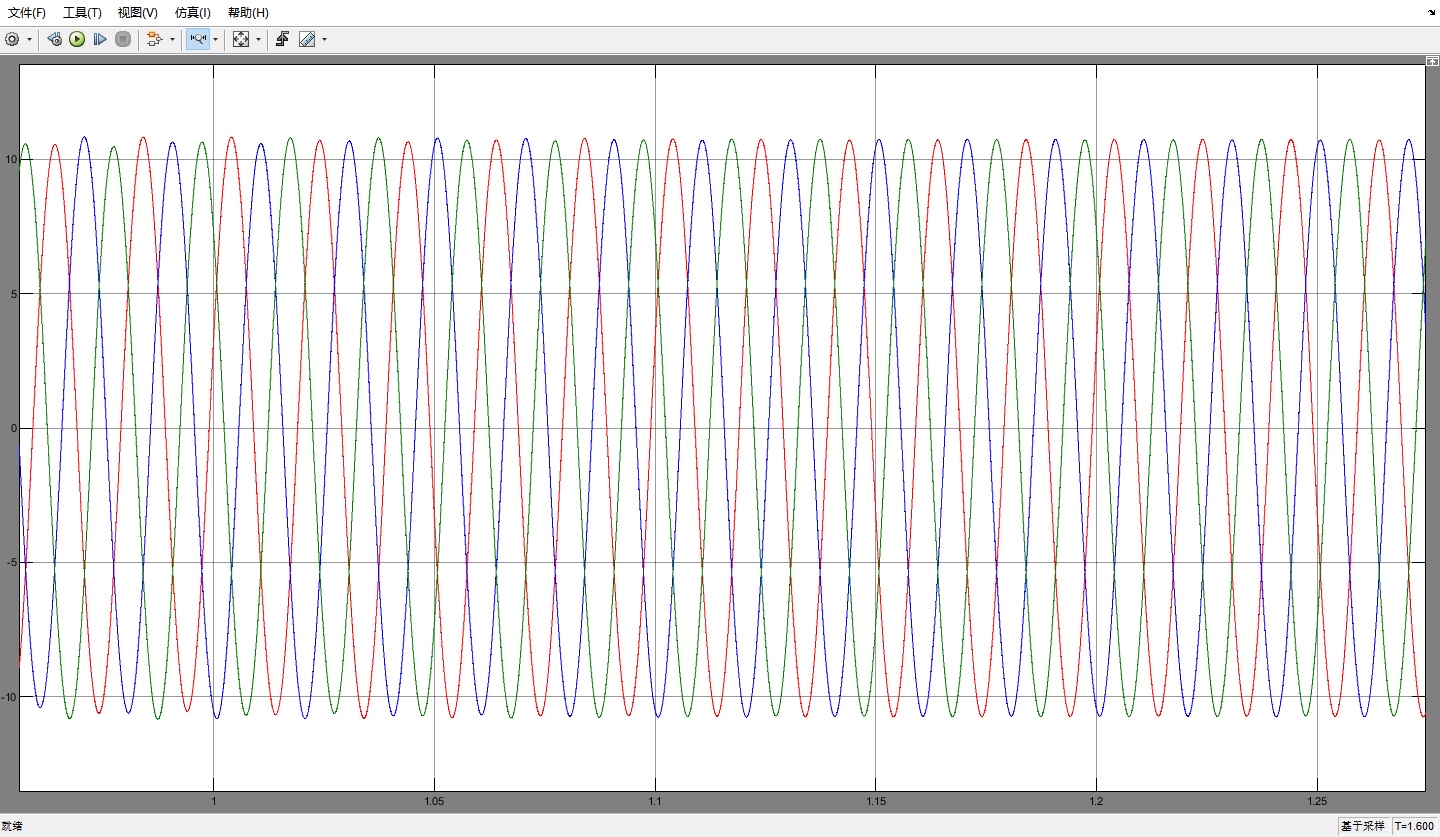
Task: Click the x-axis label 1.15
Action: pos(875,802)
